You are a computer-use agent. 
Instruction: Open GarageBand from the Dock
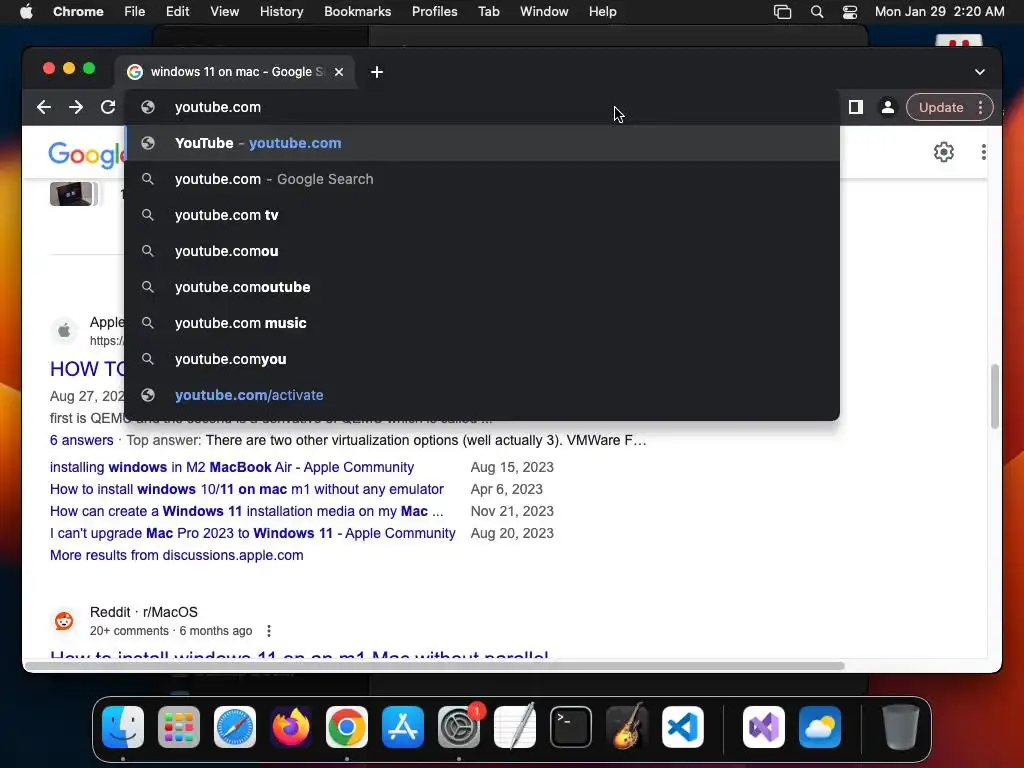[627, 727]
